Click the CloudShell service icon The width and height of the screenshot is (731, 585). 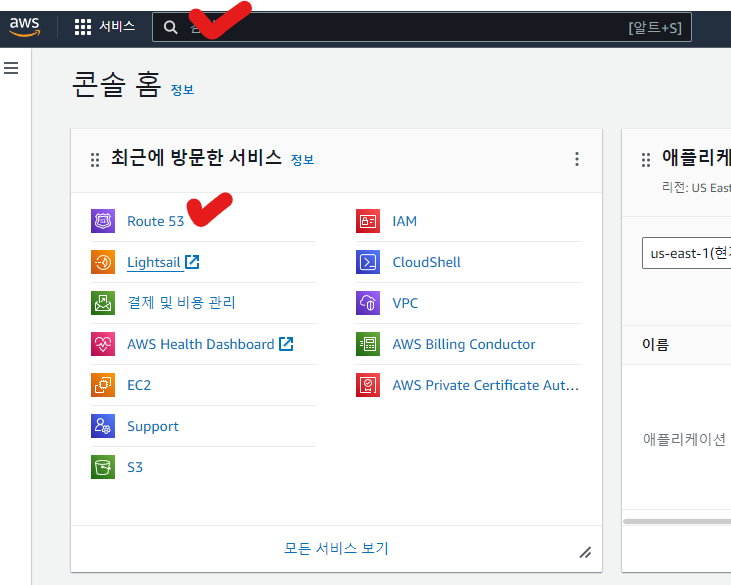point(368,262)
